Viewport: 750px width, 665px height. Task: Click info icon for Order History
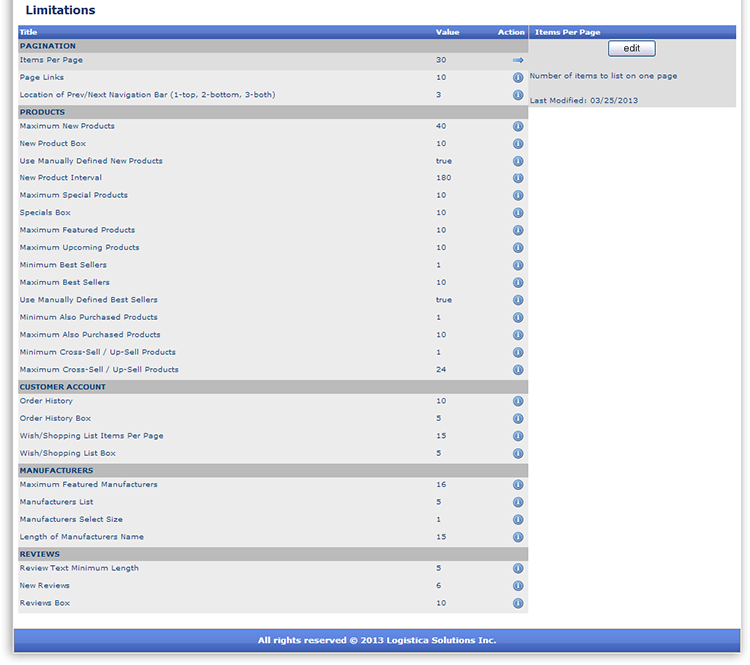pos(518,401)
